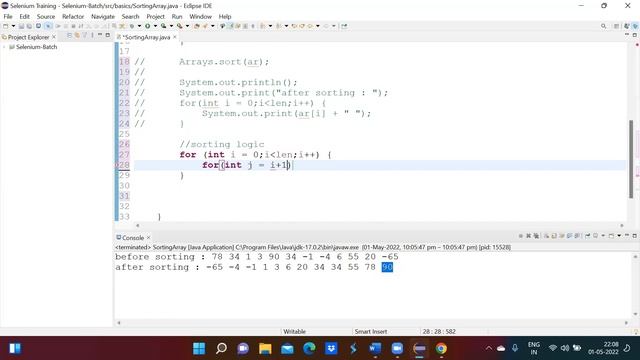Viewport: 640px width, 360px height.
Task: Click the green Run button in toolbar
Action: (x=147, y=26)
